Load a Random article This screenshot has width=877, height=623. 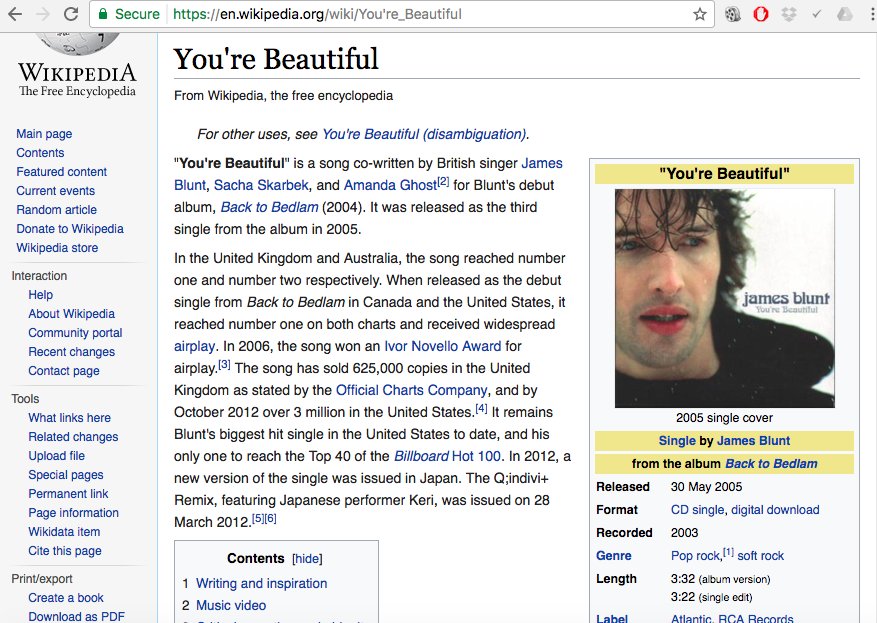click(56, 210)
